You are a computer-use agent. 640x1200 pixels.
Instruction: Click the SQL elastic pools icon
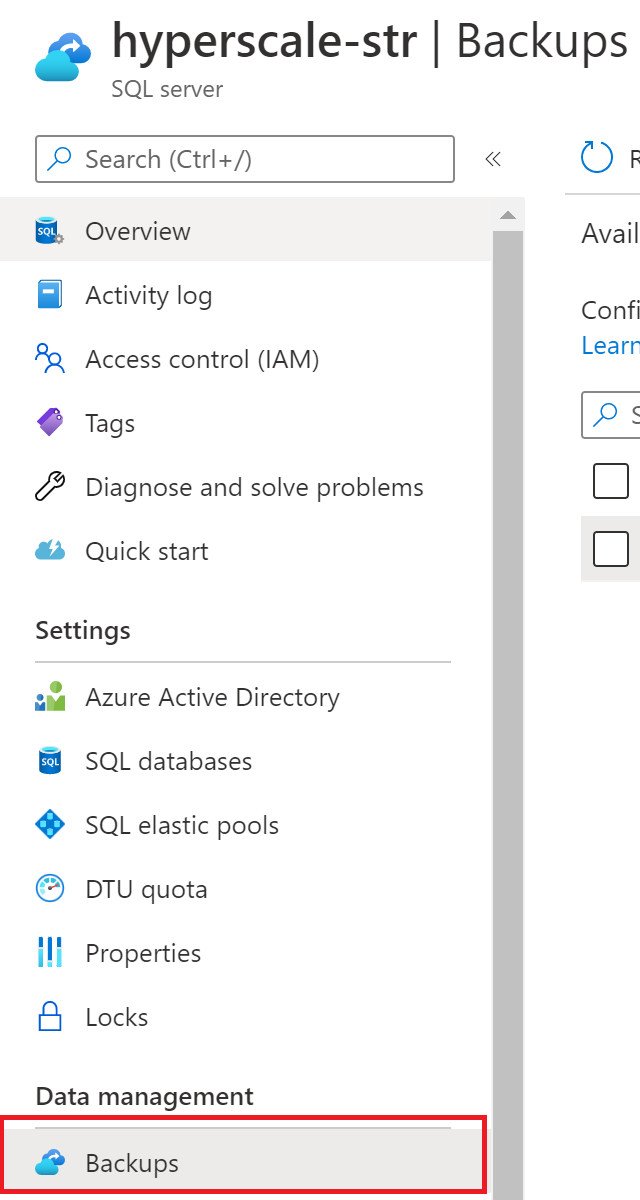click(x=50, y=825)
